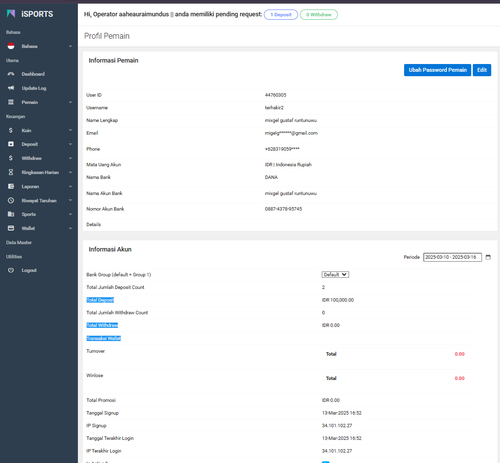Image resolution: width=500 pixels, height=463 pixels.
Task: Click the highlighted Total Withdraw link
Action: tap(102, 325)
